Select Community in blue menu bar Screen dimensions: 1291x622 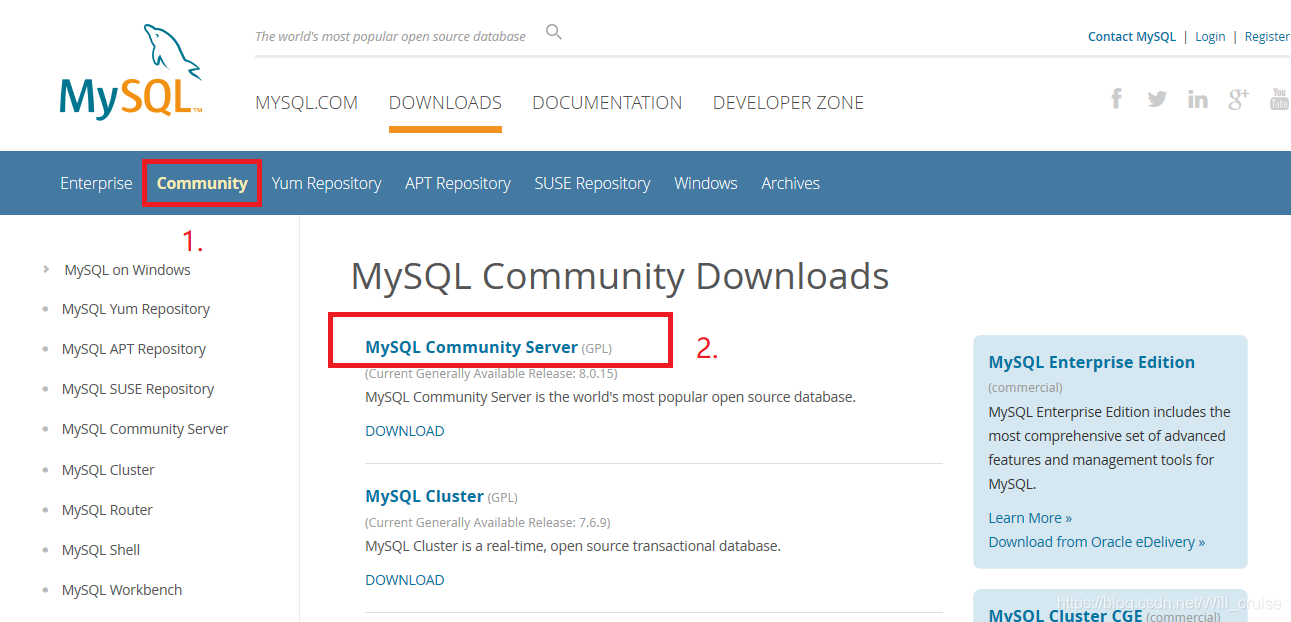(202, 183)
